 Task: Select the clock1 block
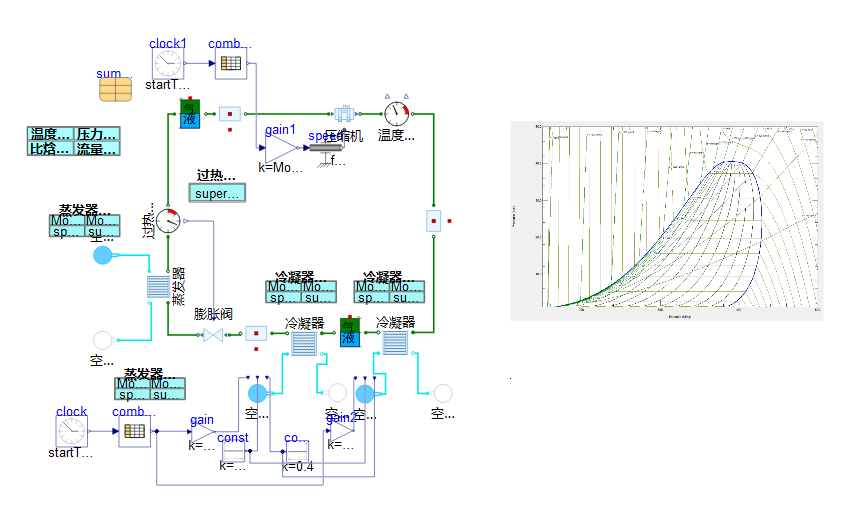click(x=168, y=64)
